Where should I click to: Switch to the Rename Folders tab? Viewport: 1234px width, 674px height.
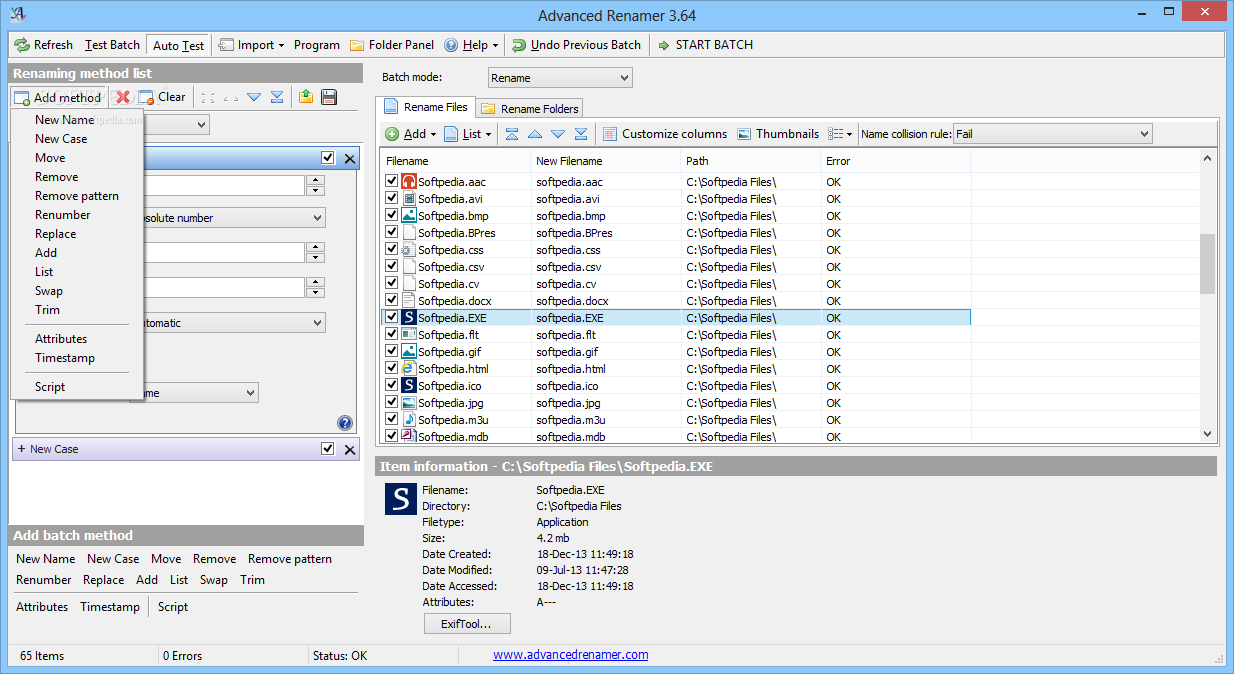(530, 108)
